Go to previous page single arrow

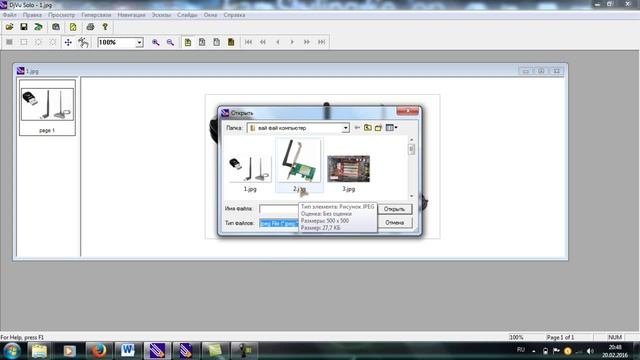tap(278, 42)
